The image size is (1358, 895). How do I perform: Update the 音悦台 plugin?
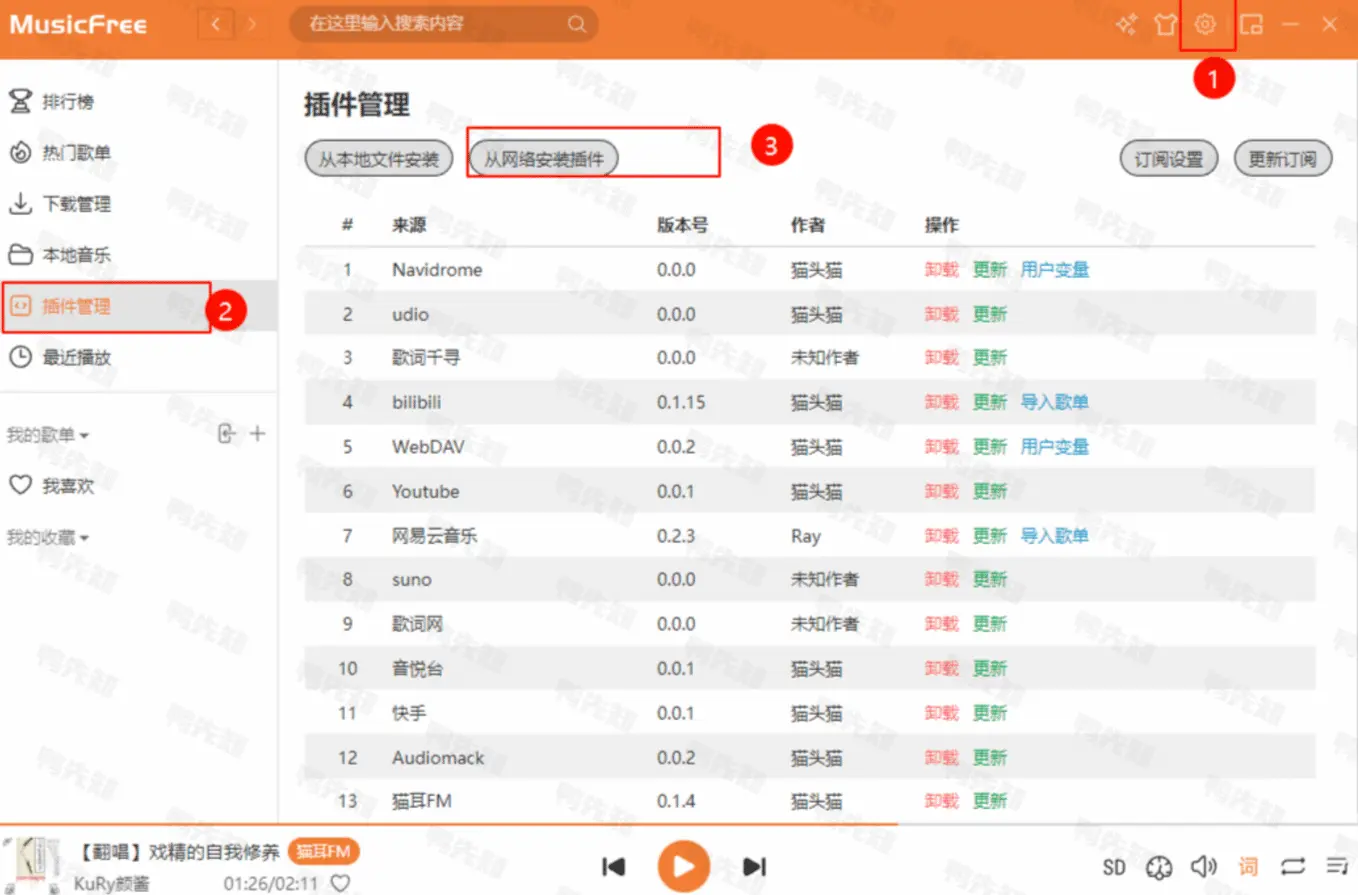[990, 668]
